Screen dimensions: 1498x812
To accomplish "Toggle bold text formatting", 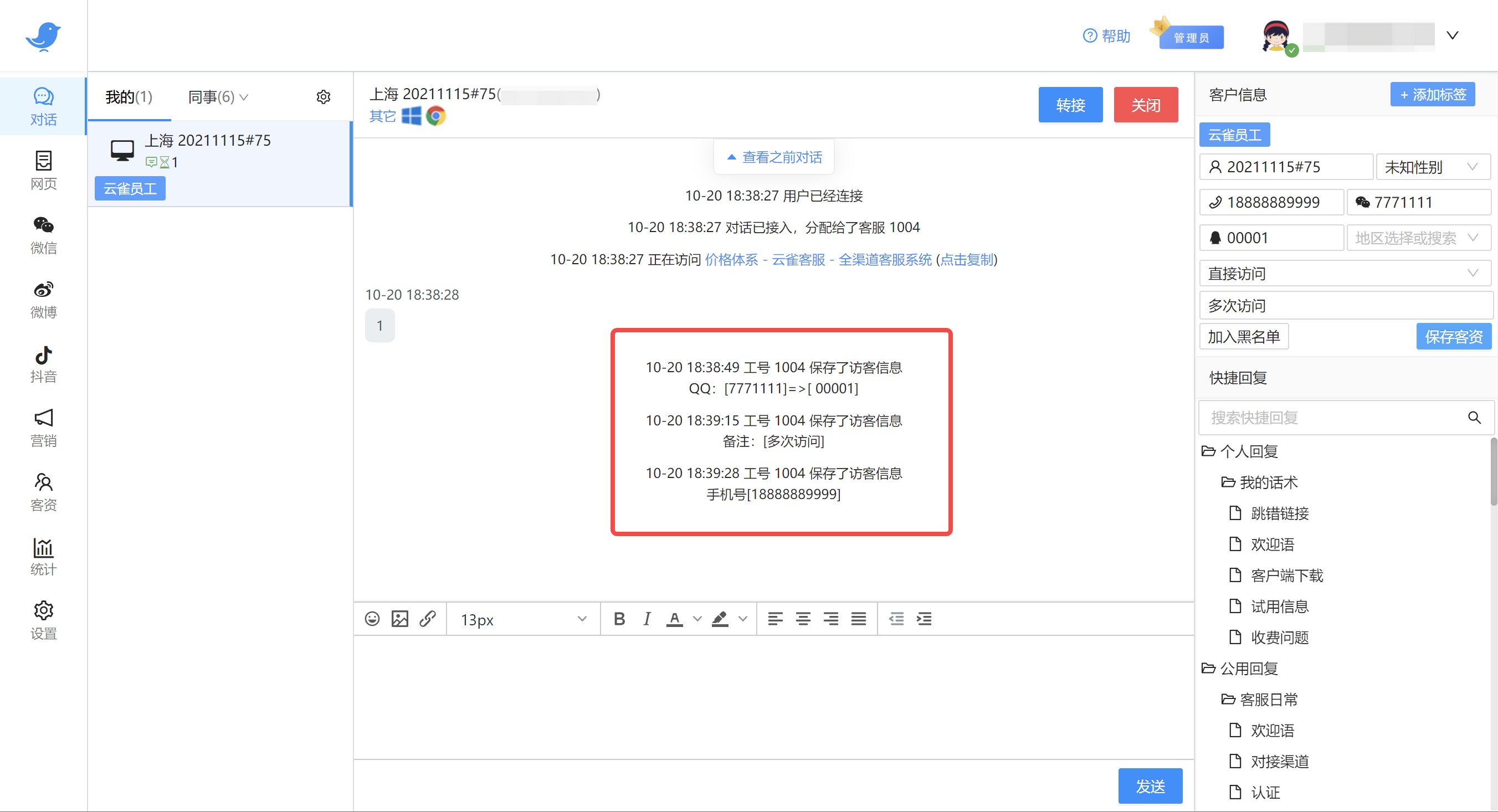I will 619,619.
